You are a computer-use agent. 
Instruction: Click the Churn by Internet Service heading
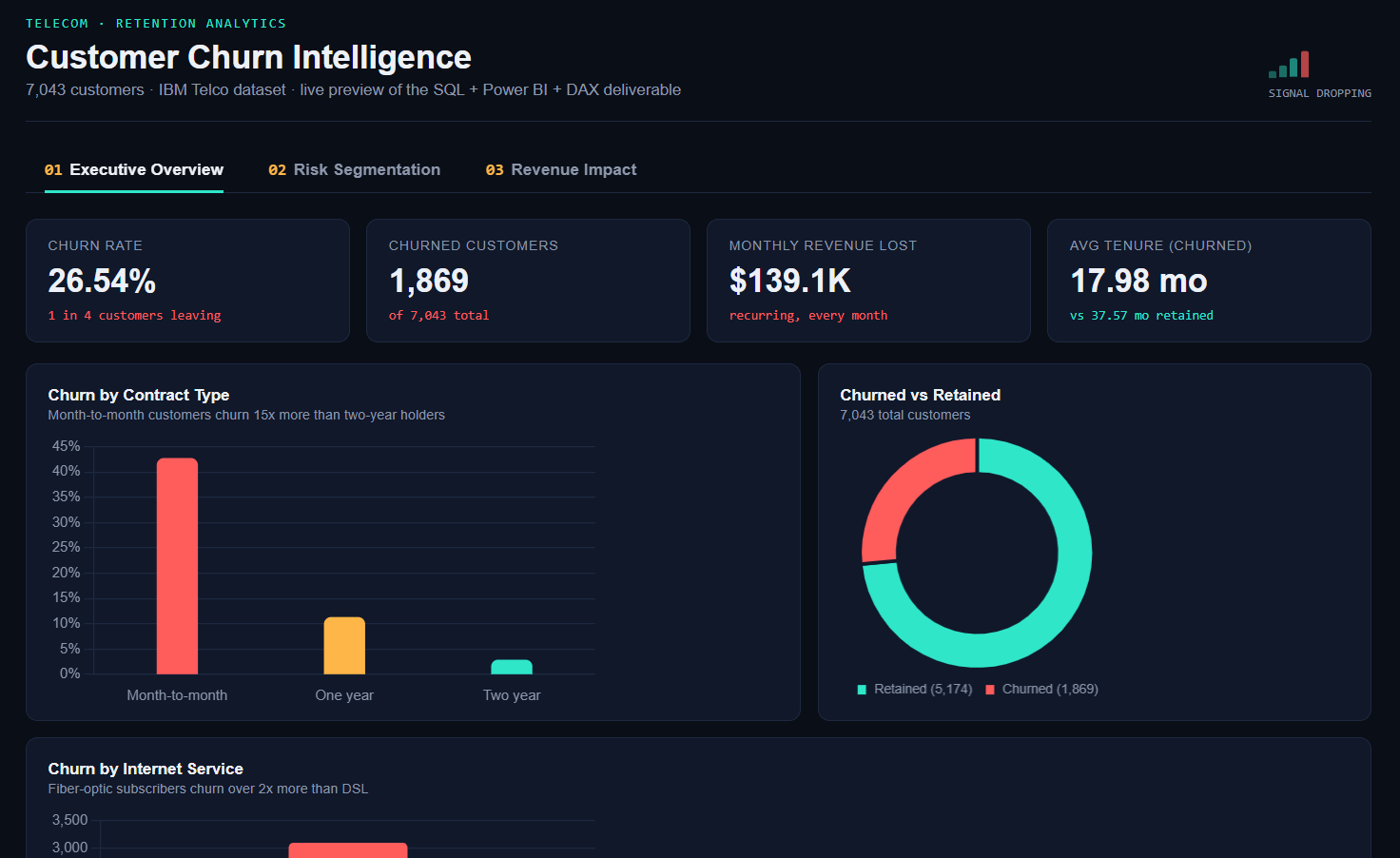(146, 769)
